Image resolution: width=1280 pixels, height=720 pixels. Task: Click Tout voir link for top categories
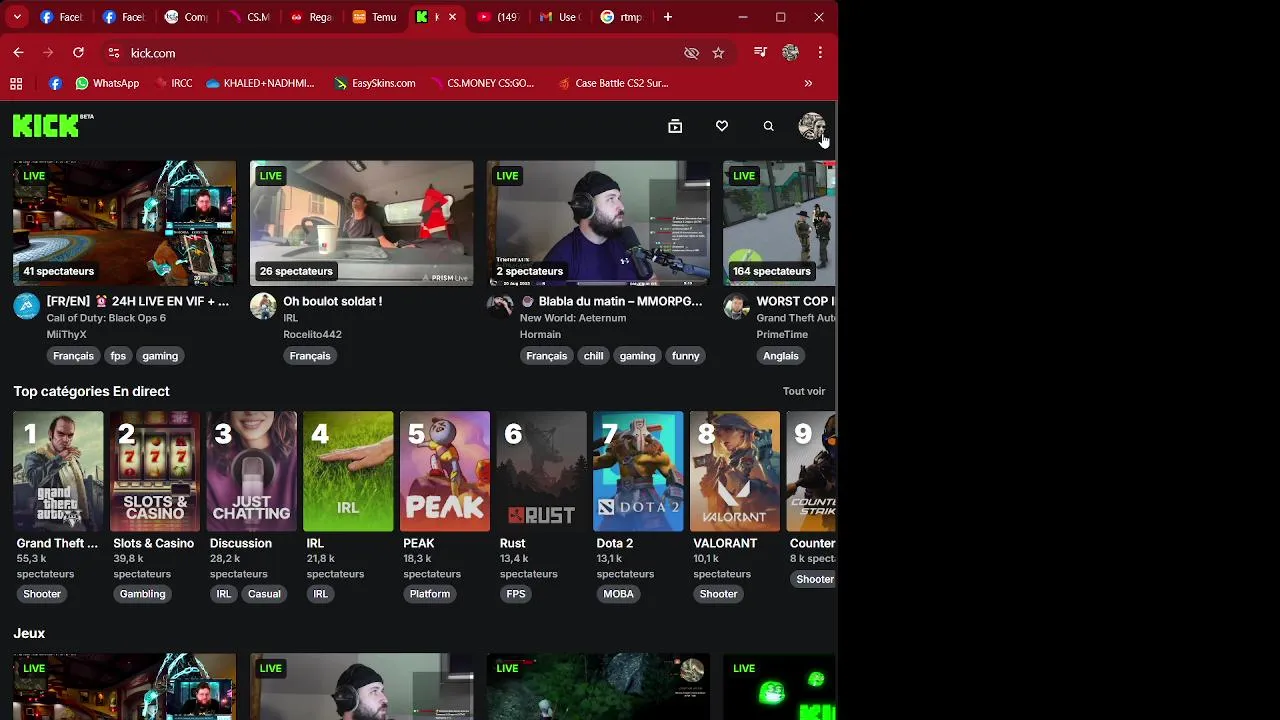(804, 391)
